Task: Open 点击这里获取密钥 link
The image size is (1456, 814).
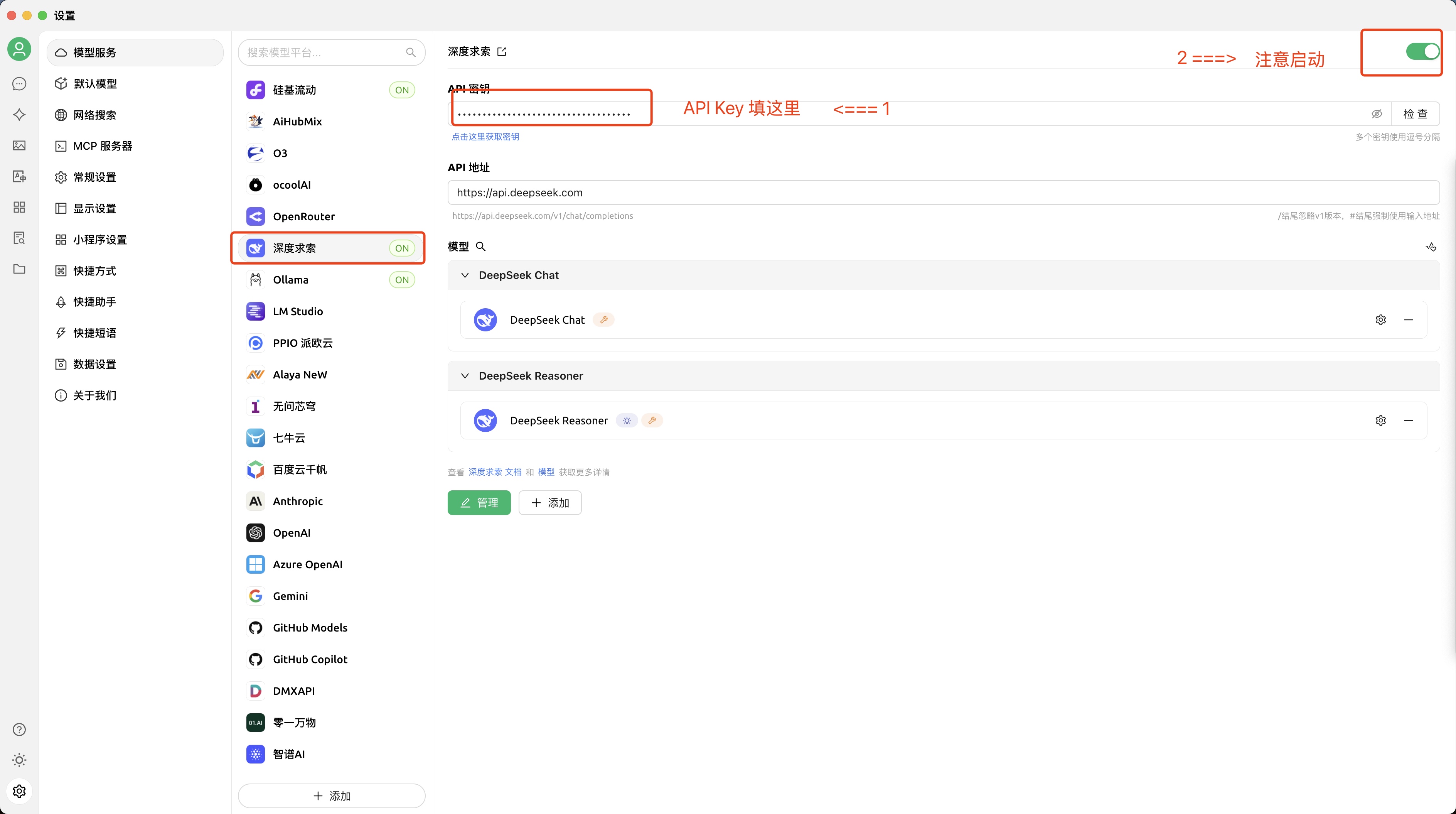Action: (x=485, y=137)
